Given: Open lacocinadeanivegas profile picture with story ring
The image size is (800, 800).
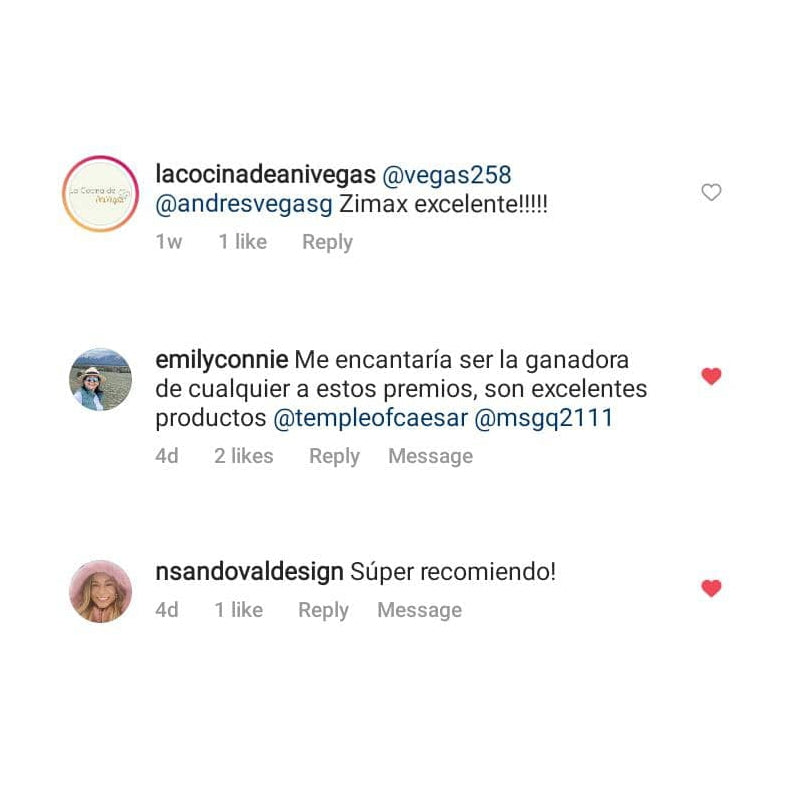Looking at the screenshot, I should pos(101,193).
